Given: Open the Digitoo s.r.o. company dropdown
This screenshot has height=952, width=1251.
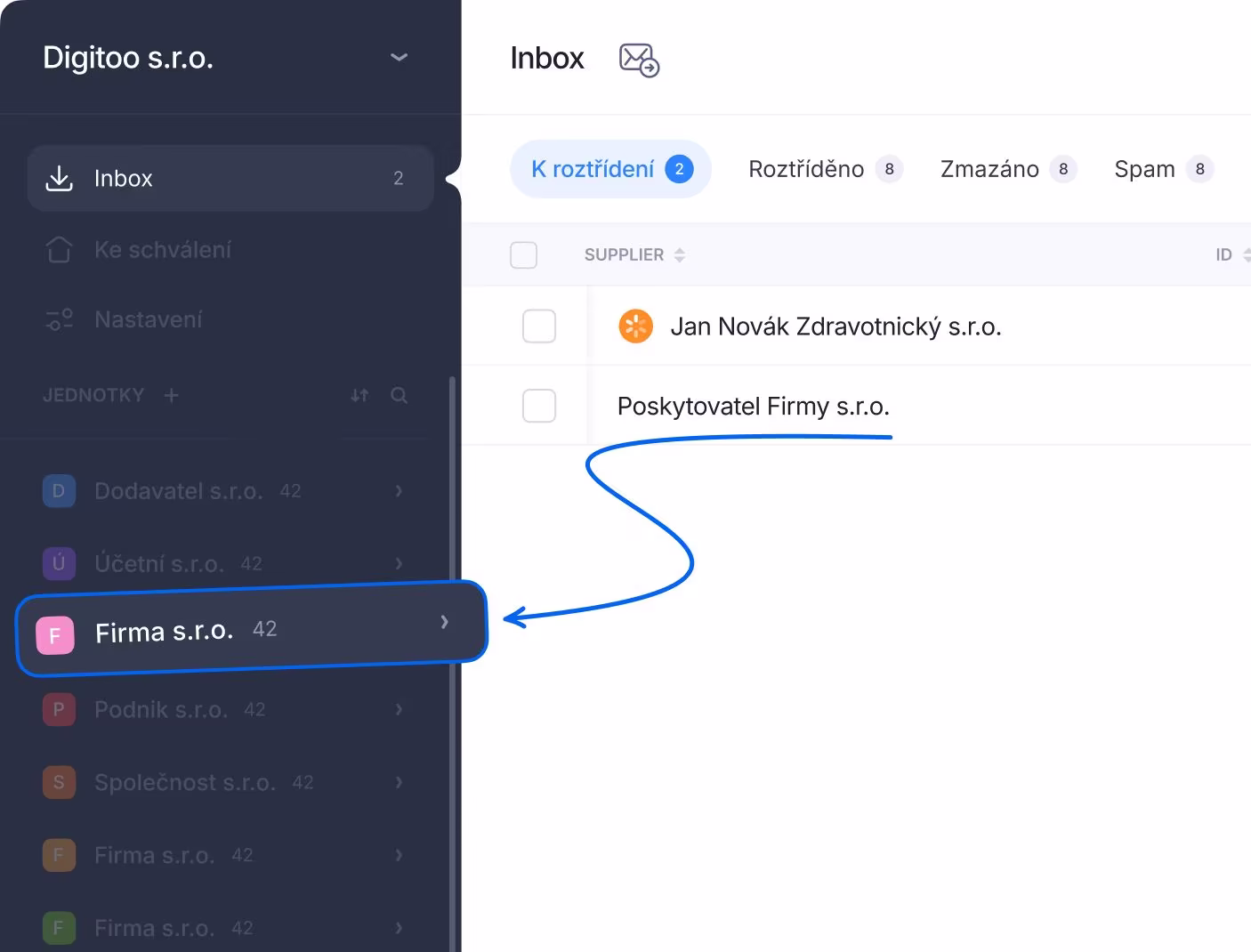Looking at the screenshot, I should point(399,58).
